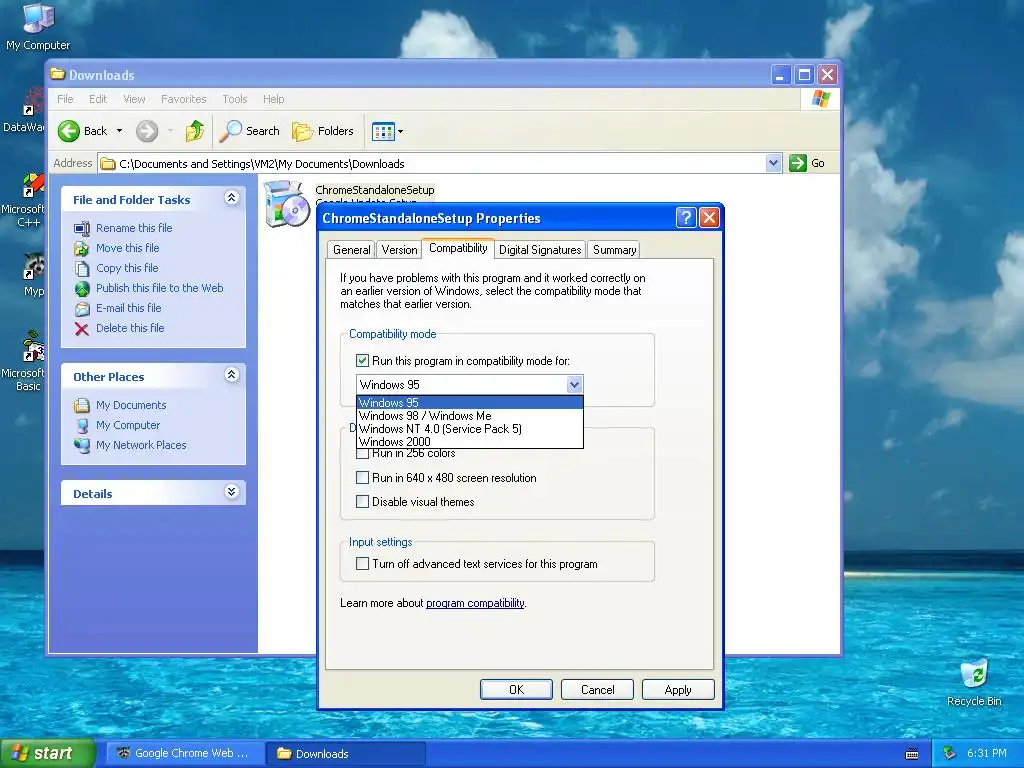Click the Back arrow icon in Downloads
Screen dimensions: 1024x768
(x=69, y=131)
